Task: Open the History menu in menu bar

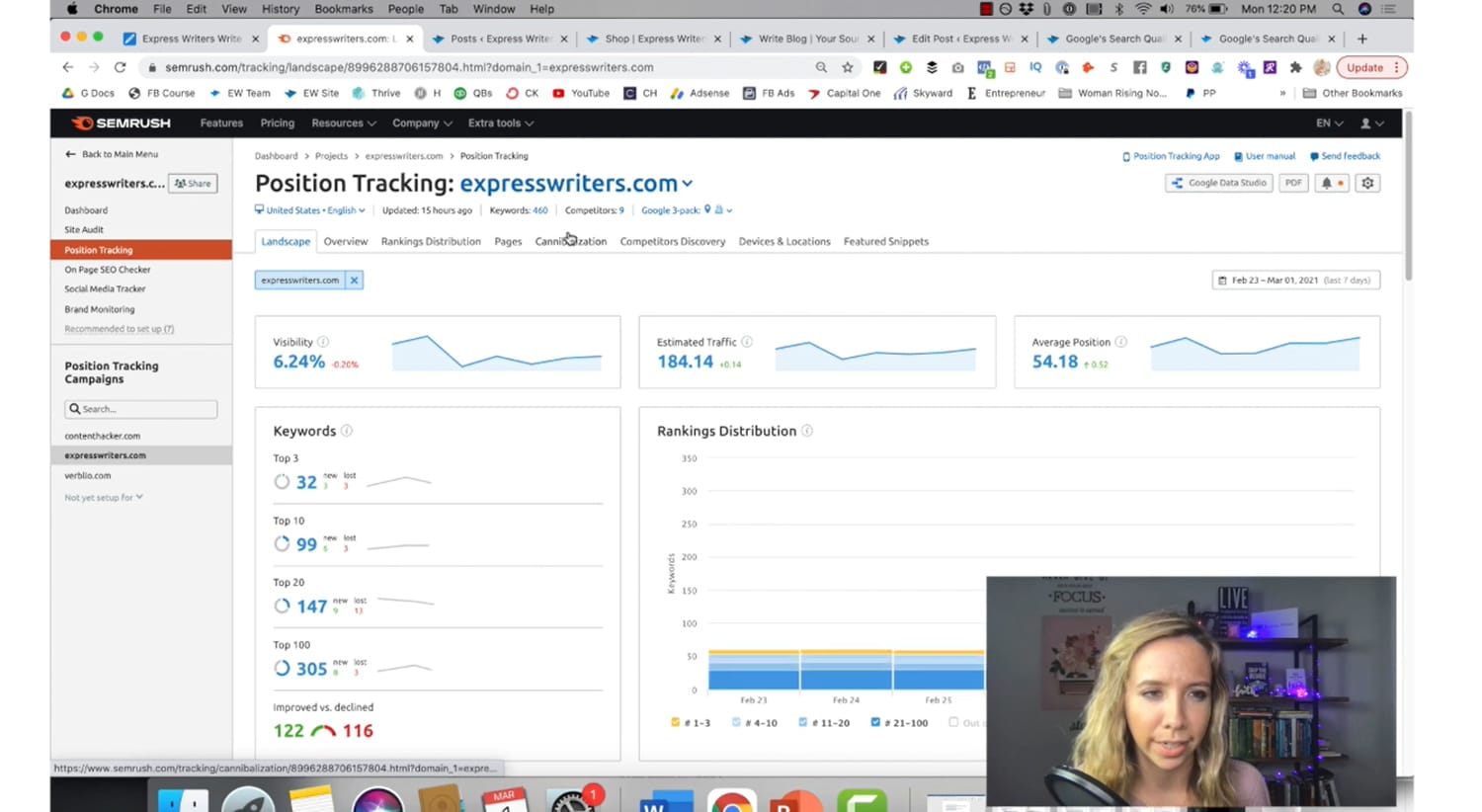Action: tap(281, 9)
